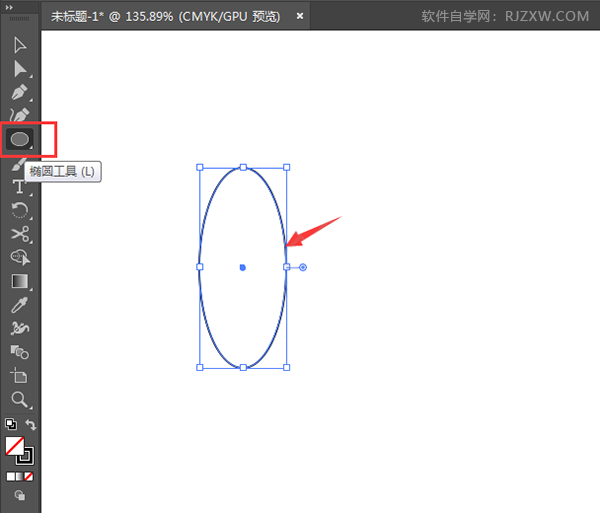Click bottom-left bounding box handle

(x=200, y=368)
